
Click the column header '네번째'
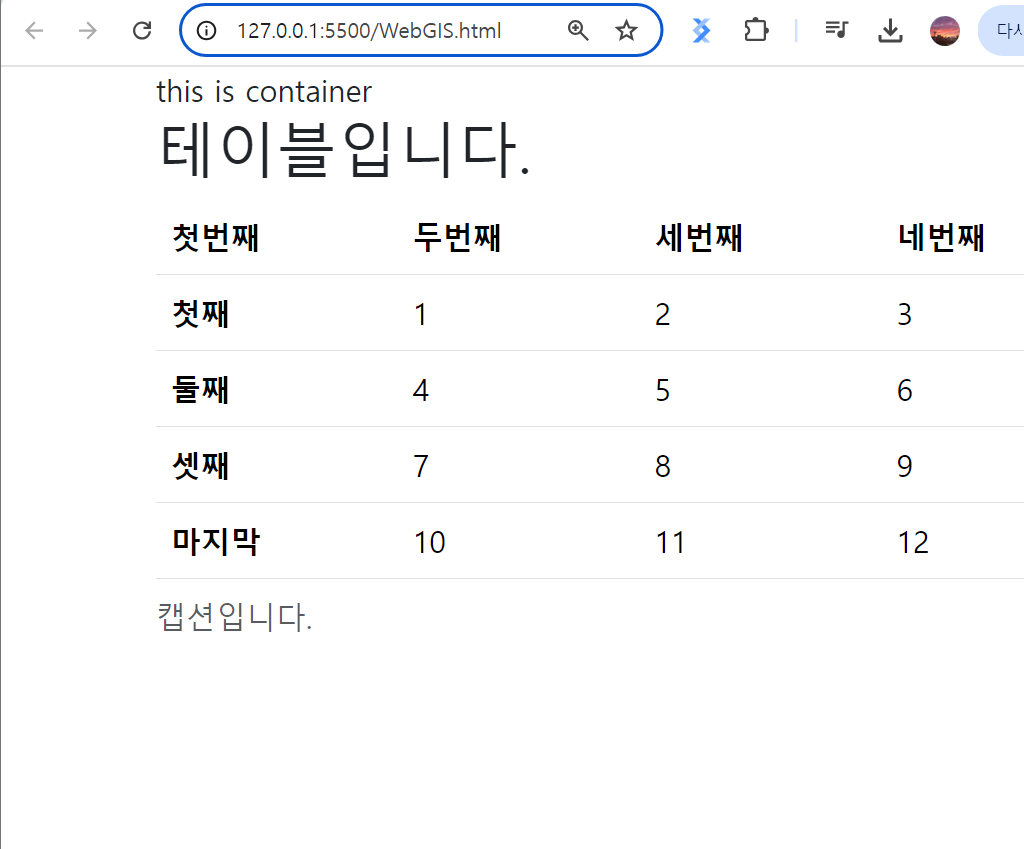tap(941, 237)
